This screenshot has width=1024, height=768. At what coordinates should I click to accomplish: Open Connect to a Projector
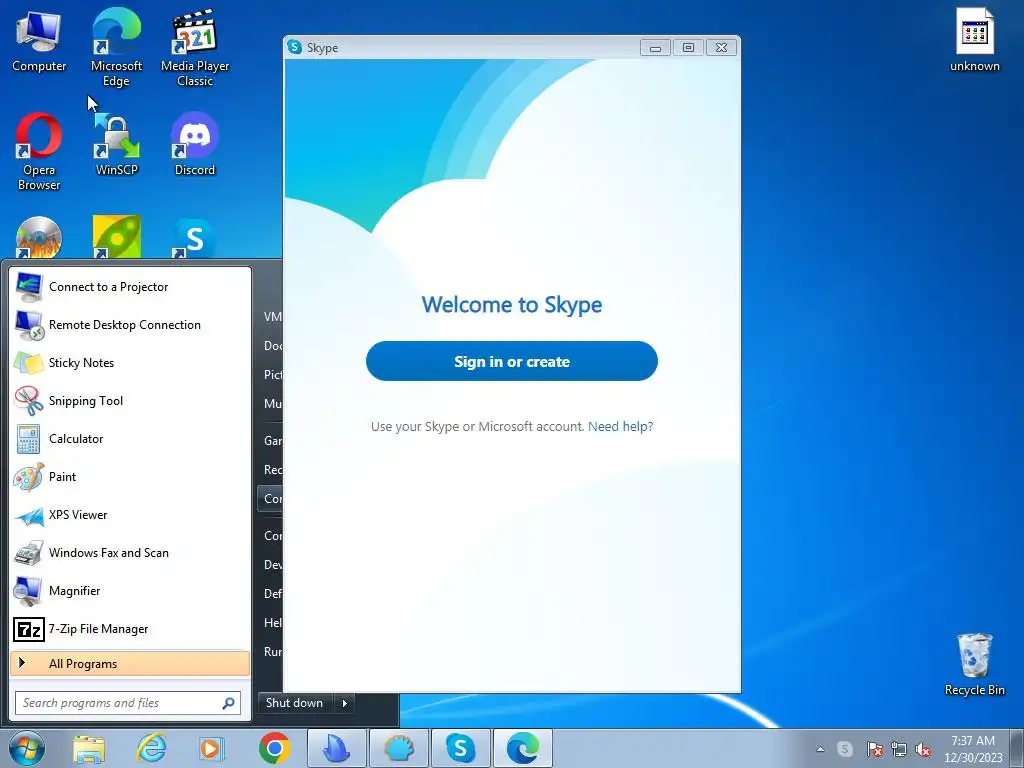[x=130, y=287]
